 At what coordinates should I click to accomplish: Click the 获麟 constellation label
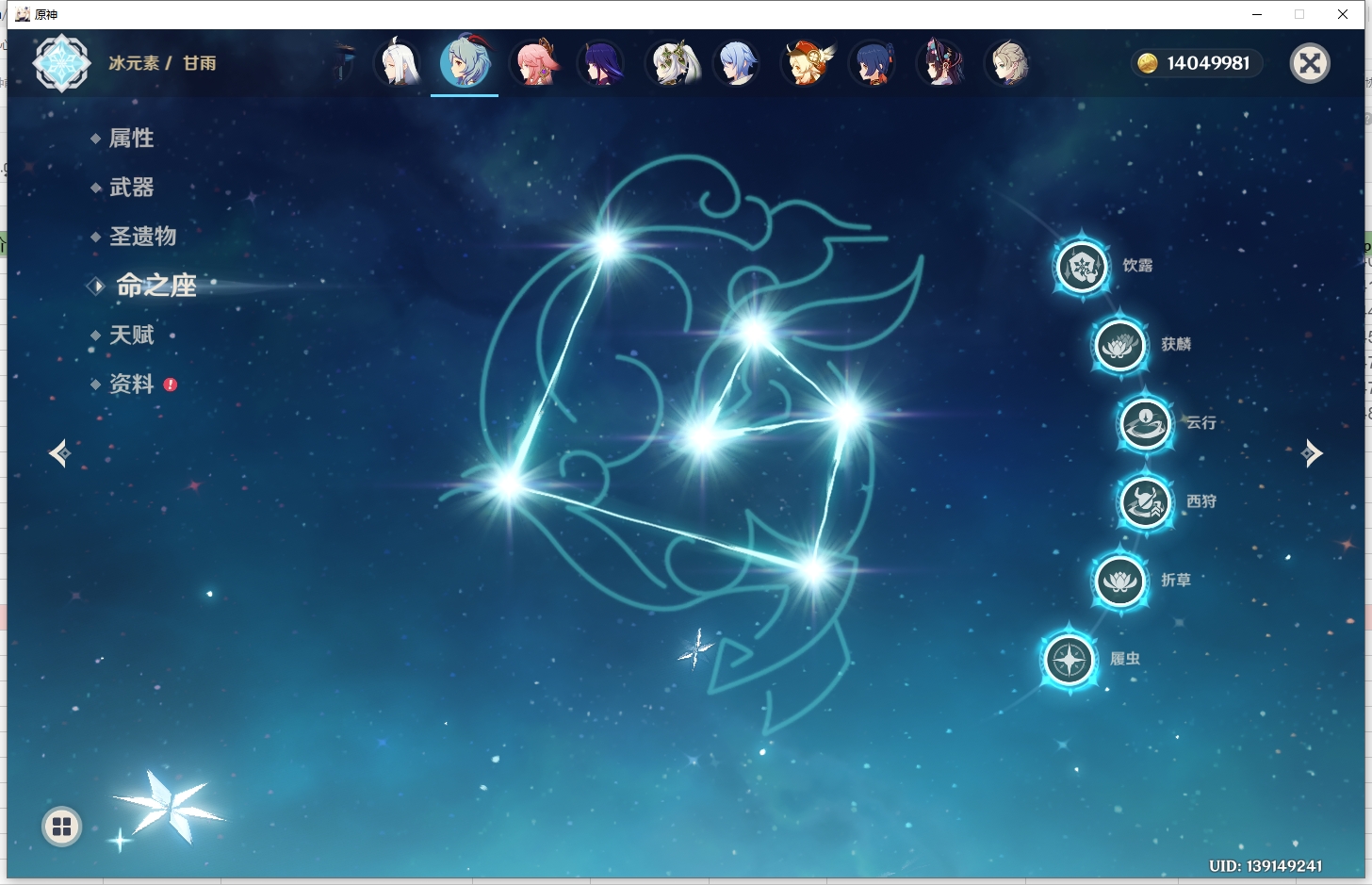click(1176, 344)
